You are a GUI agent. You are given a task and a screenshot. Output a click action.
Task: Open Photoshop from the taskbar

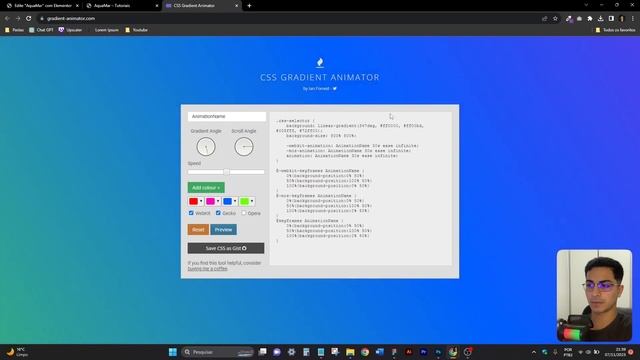pyautogui.click(x=438, y=352)
